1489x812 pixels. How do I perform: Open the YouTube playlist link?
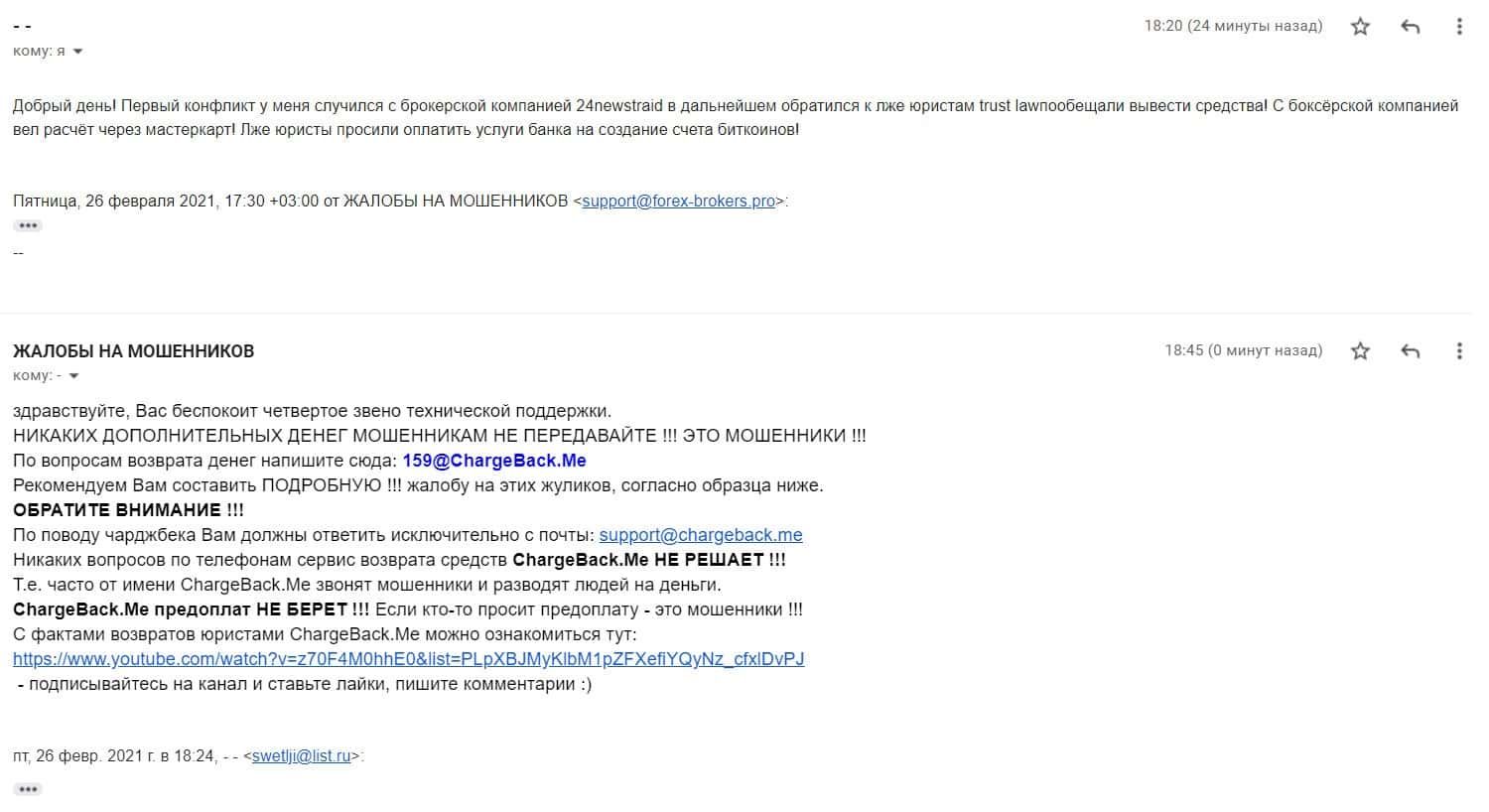409,659
